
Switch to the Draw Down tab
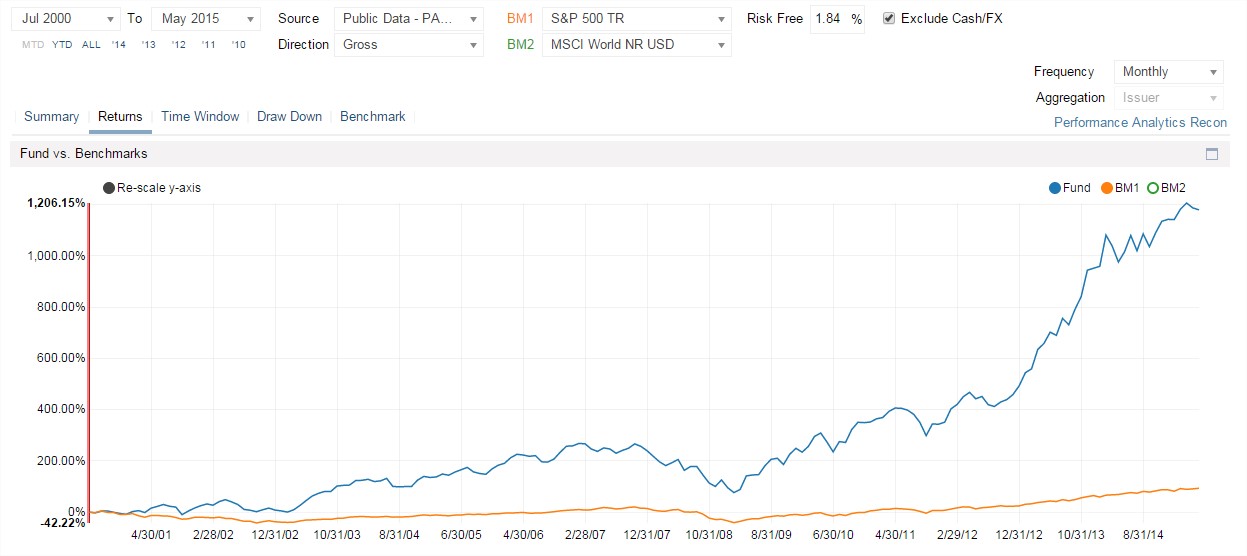289,117
